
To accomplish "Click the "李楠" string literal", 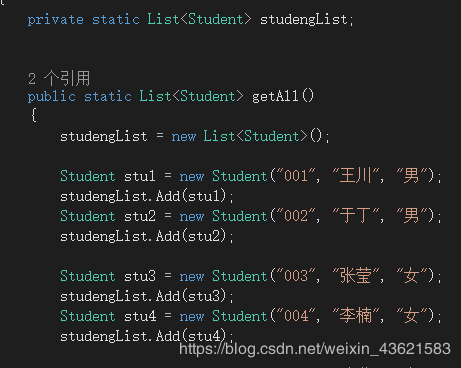I will click(356, 316).
